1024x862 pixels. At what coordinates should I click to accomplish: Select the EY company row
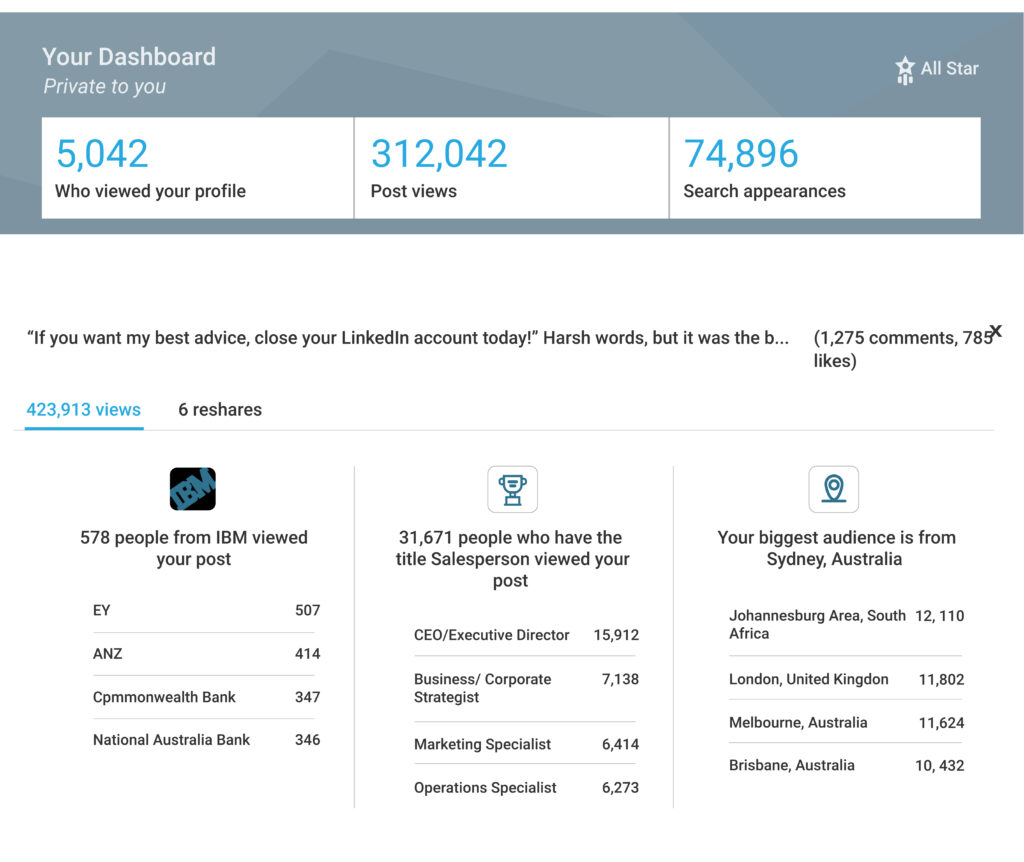tap(206, 610)
